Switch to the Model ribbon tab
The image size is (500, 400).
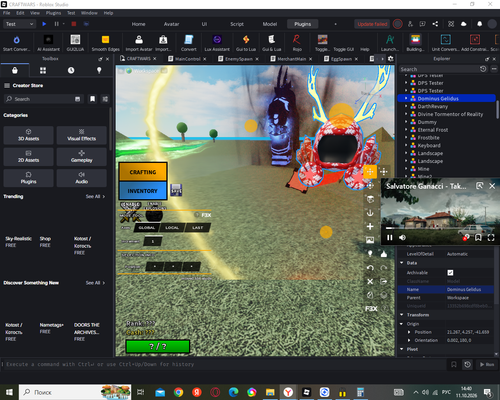pyautogui.click(x=270, y=24)
